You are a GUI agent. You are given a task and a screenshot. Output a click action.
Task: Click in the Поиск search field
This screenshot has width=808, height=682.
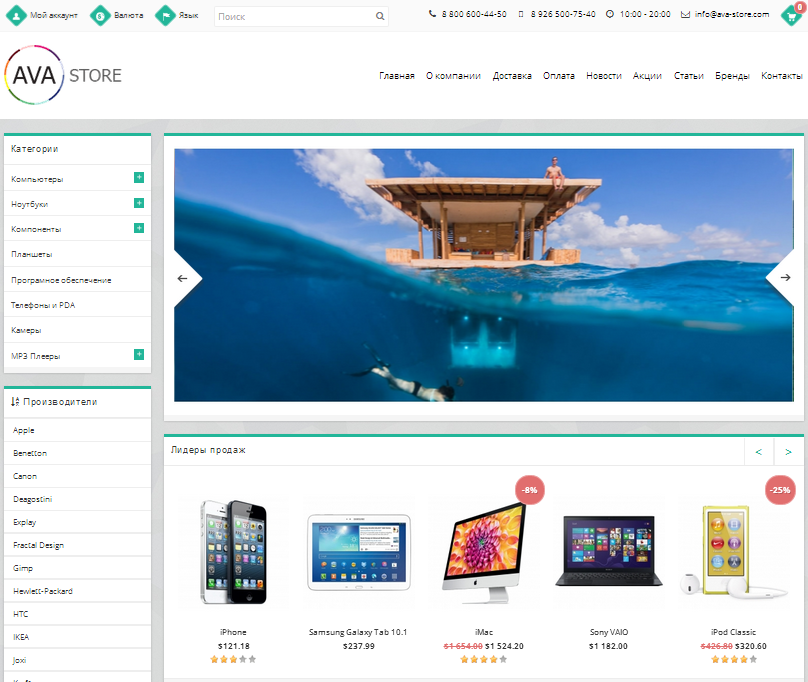[301, 16]
